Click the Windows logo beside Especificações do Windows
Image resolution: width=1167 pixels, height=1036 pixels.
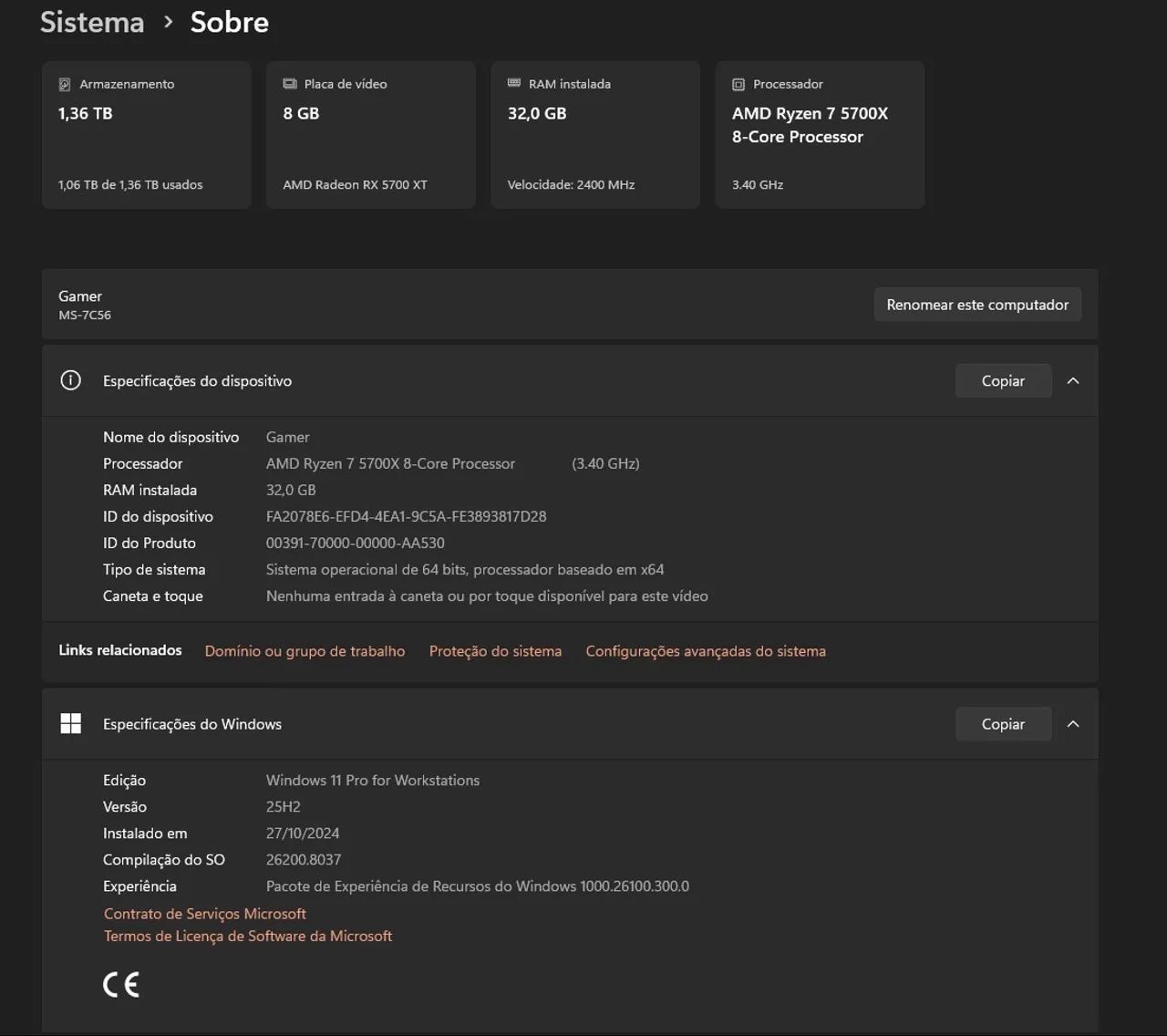[70, 723]
